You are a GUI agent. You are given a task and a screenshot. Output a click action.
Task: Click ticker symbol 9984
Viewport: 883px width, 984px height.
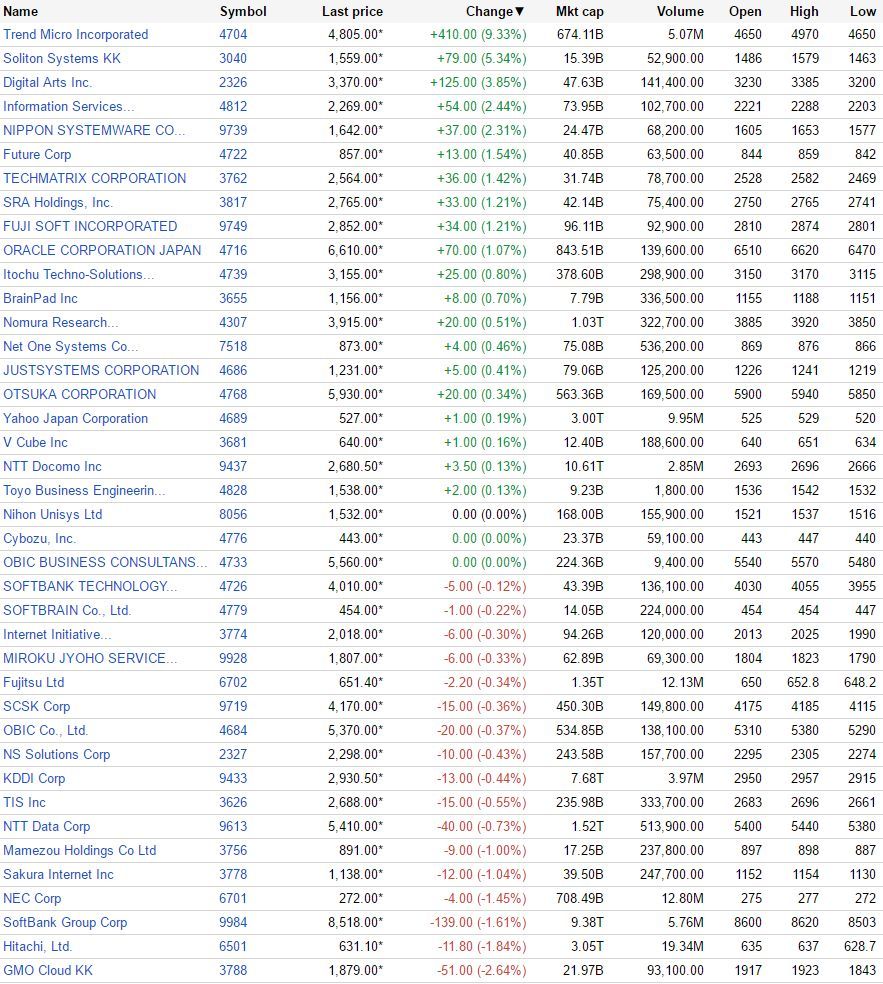(x=233, y=922)
